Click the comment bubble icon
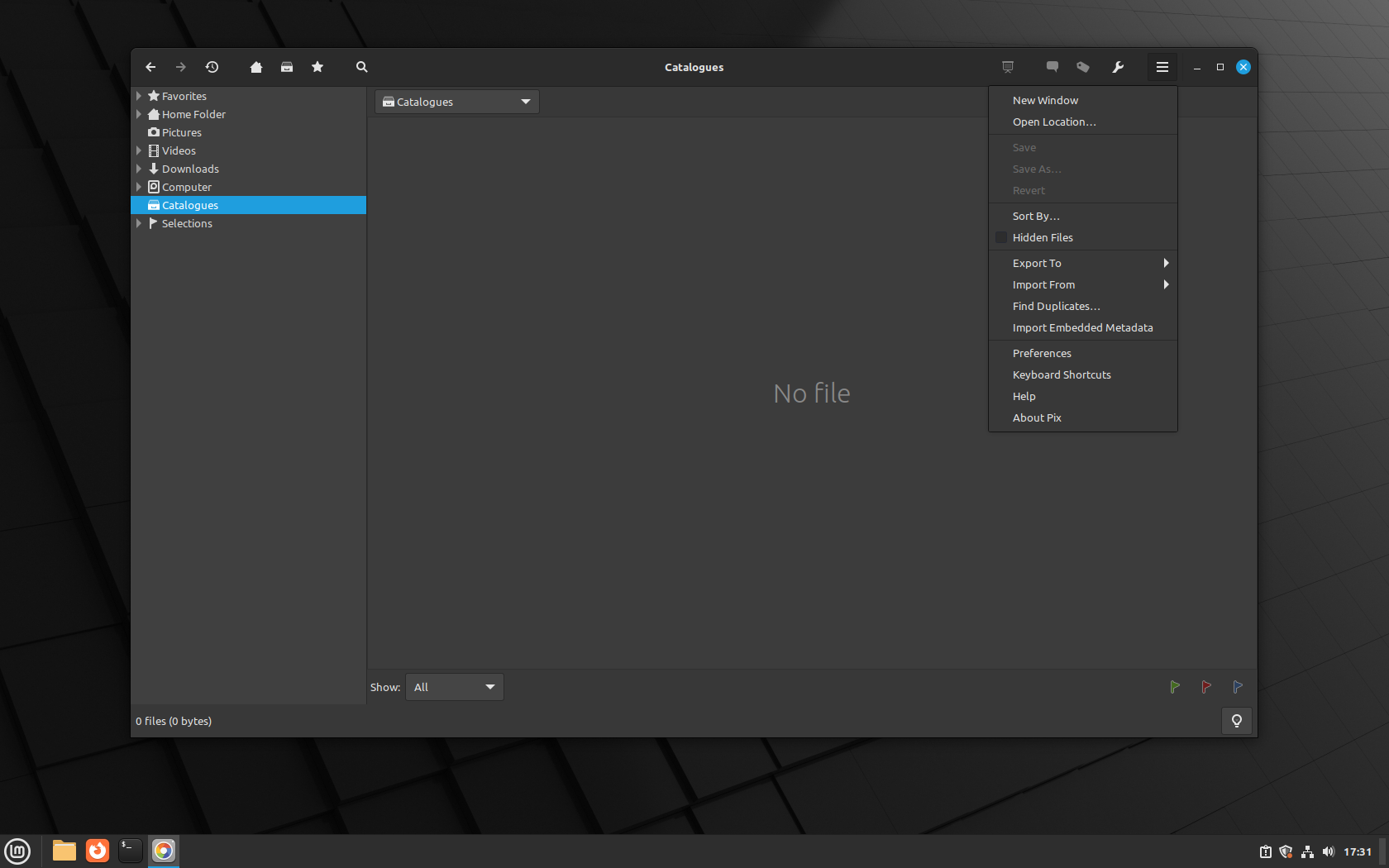 coord(1052,67)
